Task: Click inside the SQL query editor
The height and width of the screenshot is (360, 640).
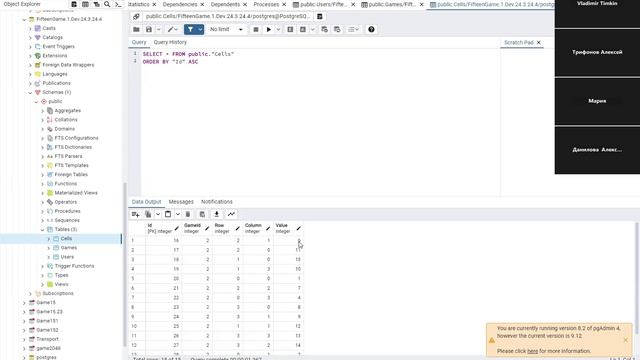Action: (x=320, y=122)
